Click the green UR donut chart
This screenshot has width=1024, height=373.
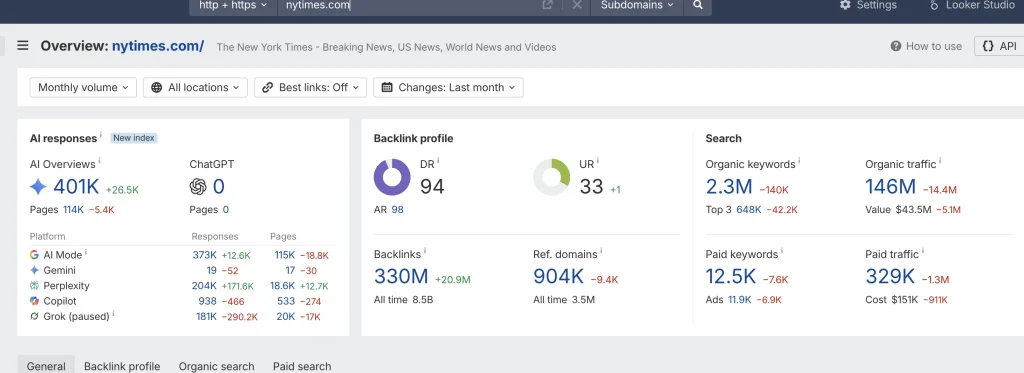552,177
